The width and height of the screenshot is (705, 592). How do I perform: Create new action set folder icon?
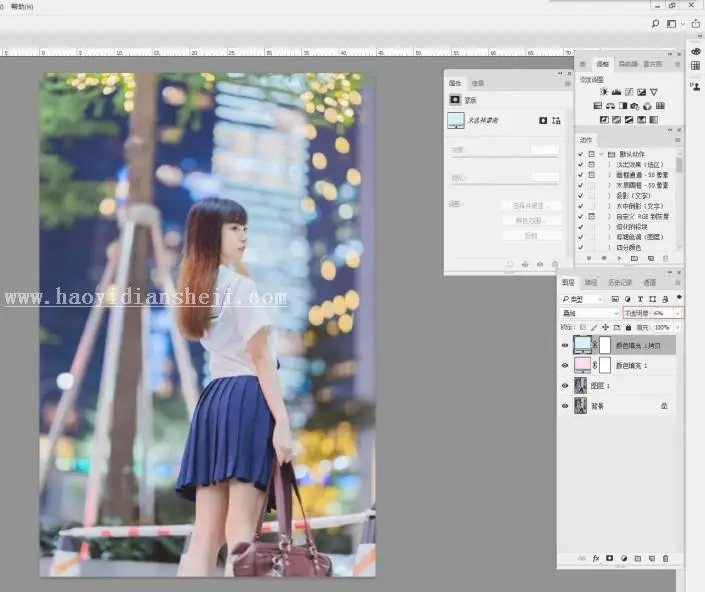(634, 258)
